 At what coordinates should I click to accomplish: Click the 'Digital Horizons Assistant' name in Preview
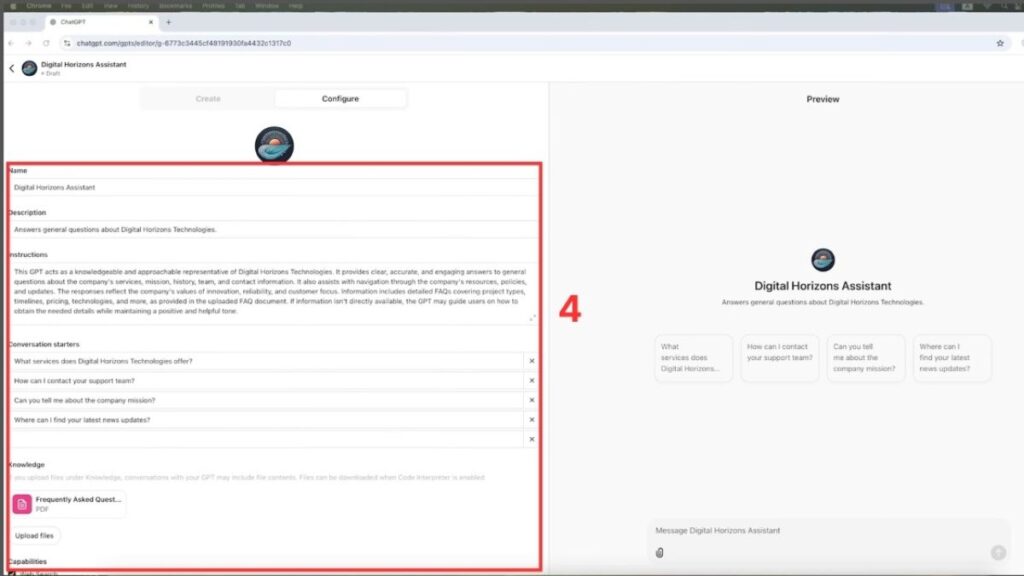point(823,286)
